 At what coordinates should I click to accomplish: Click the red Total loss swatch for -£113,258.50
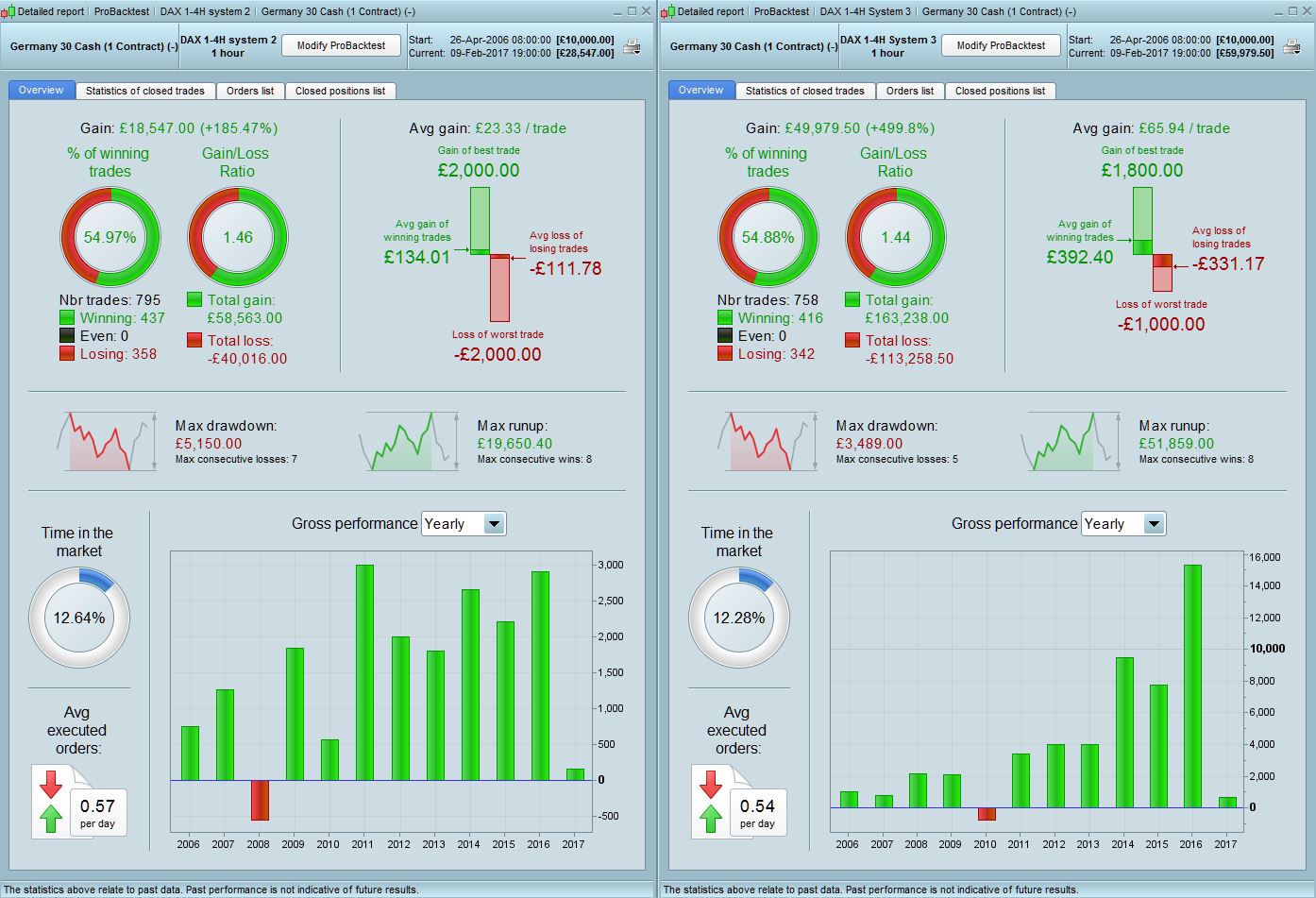pyautogui.click(x=852, y=340)
